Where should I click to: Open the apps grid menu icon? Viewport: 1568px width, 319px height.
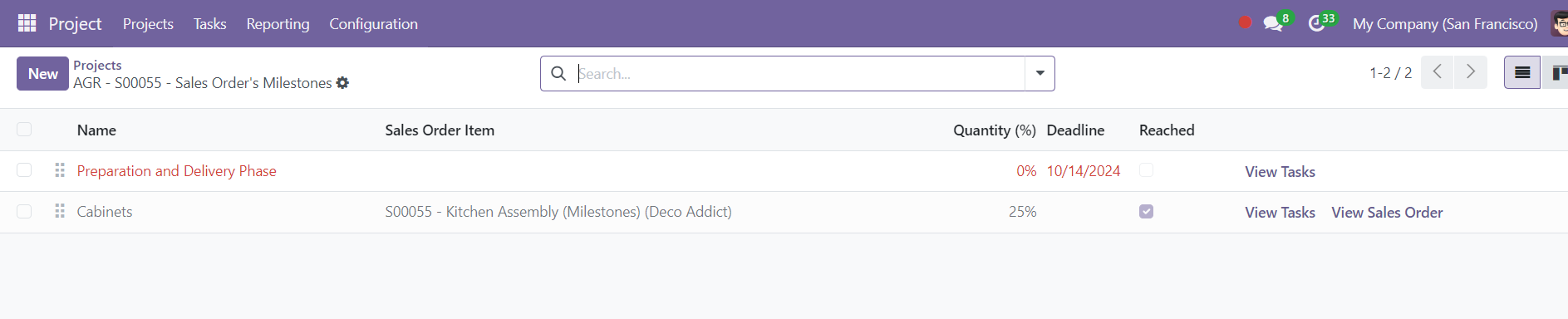pos(27,23)
